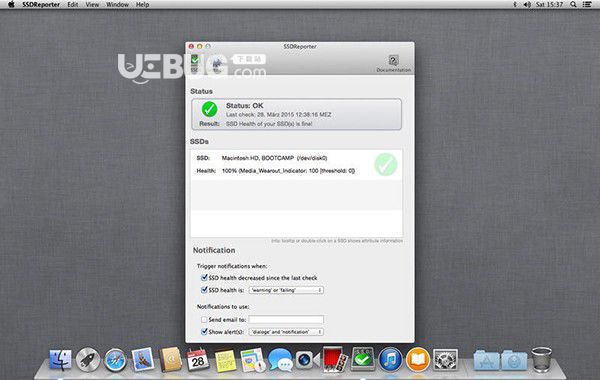Select the Macintosh HD, BOOTCAMP SSD row

coord(297,165)
